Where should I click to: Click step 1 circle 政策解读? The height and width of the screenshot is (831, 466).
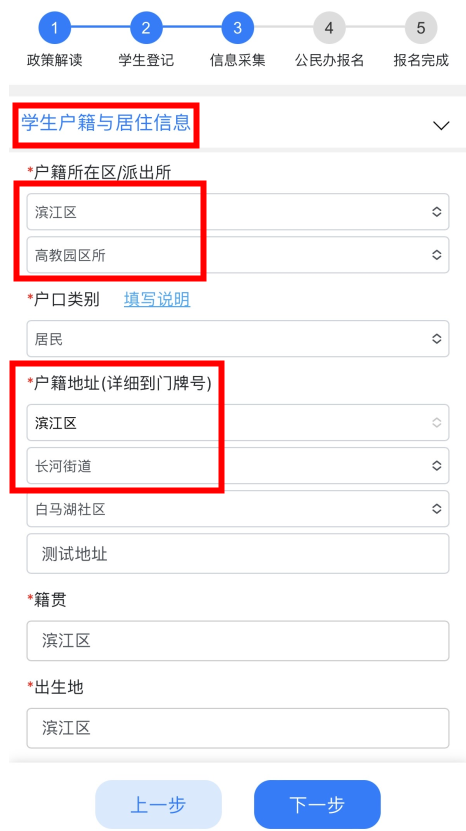click(x=54, y=28)
